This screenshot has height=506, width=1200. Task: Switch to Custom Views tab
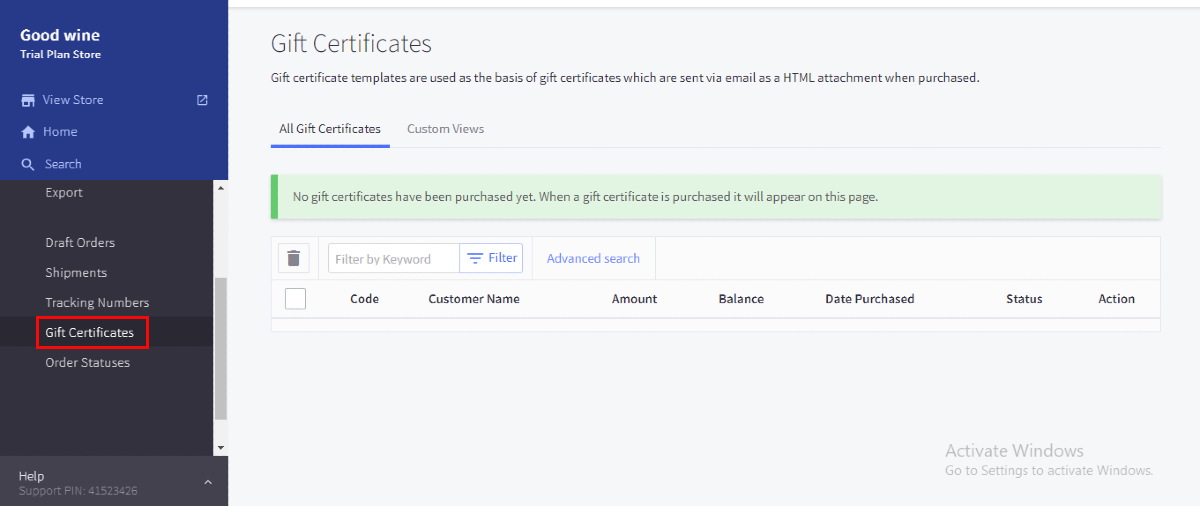click(445, 129)
